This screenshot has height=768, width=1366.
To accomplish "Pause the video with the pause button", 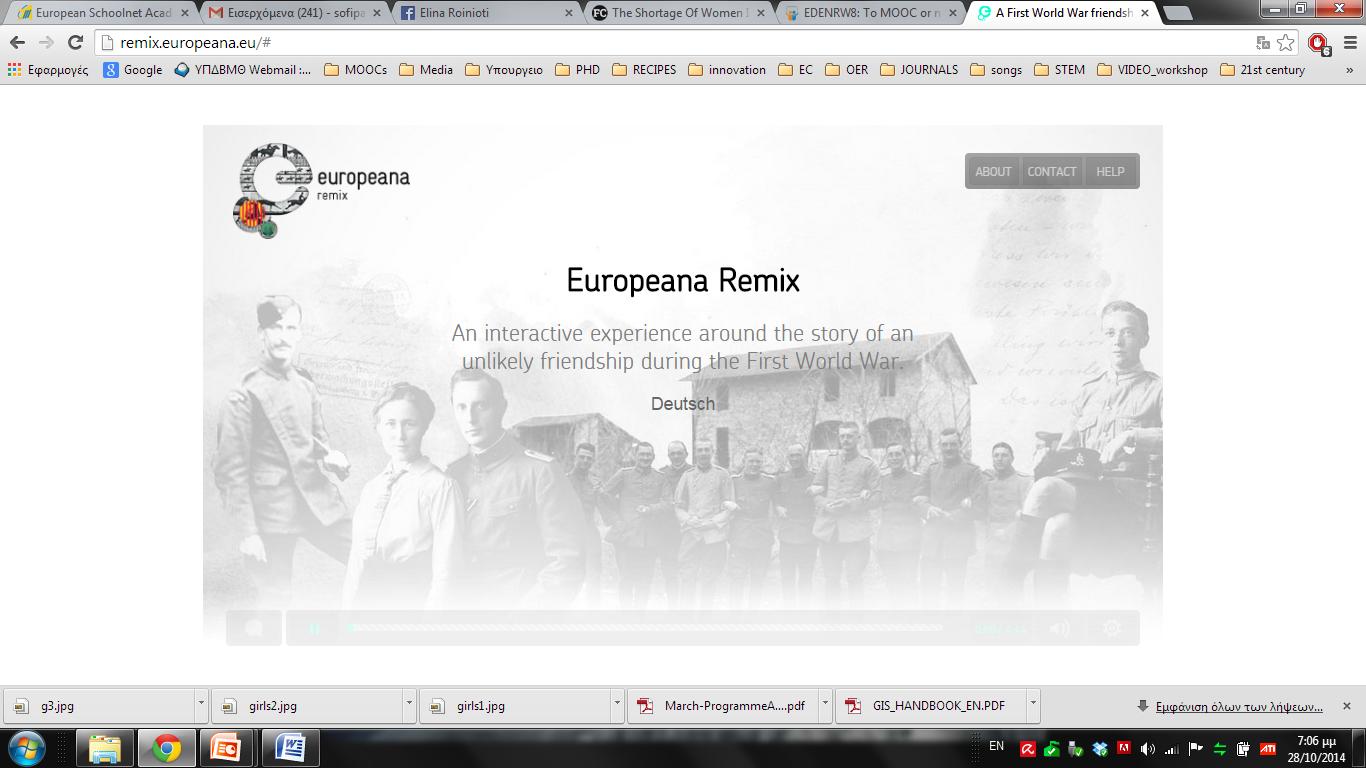I will click(x=314, y=628).
